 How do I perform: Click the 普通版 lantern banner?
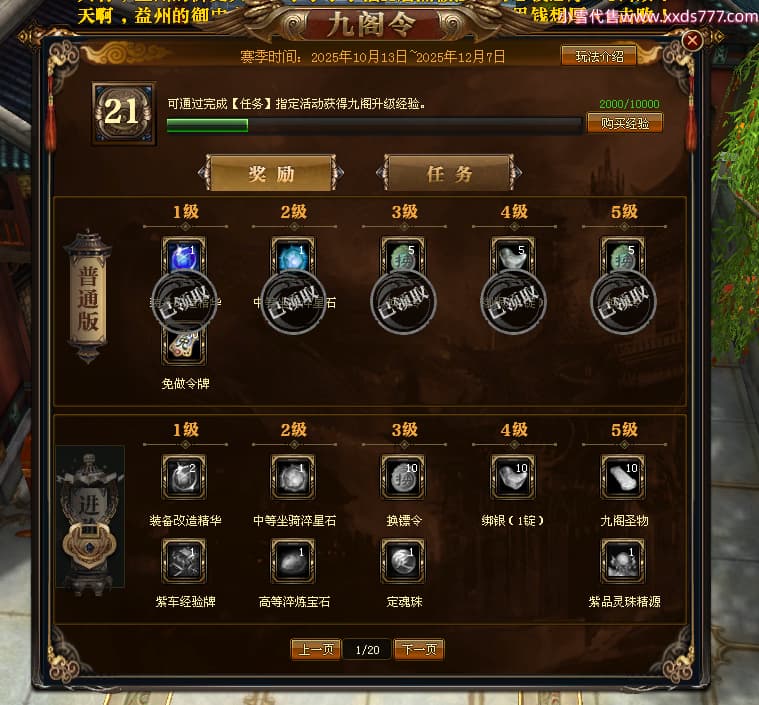[x=88, y=298]
